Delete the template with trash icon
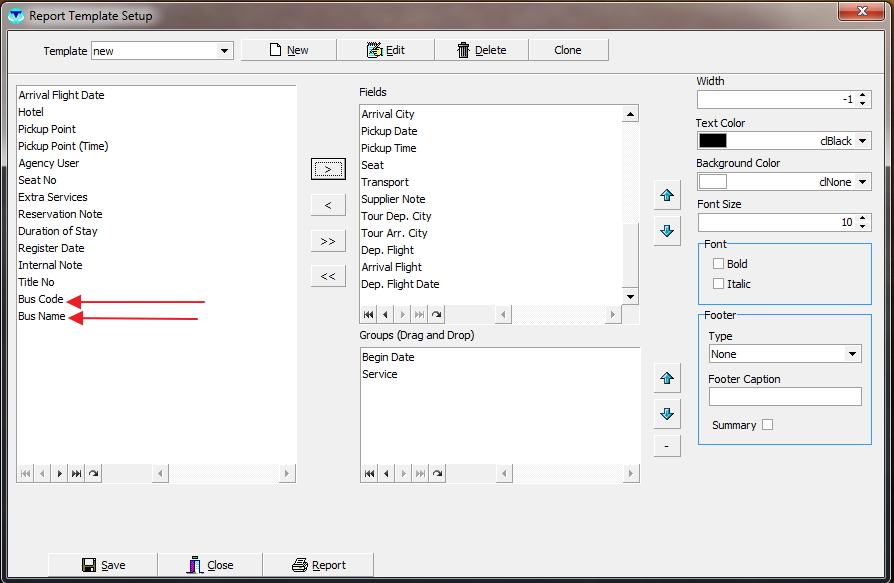 coord(481,50)
